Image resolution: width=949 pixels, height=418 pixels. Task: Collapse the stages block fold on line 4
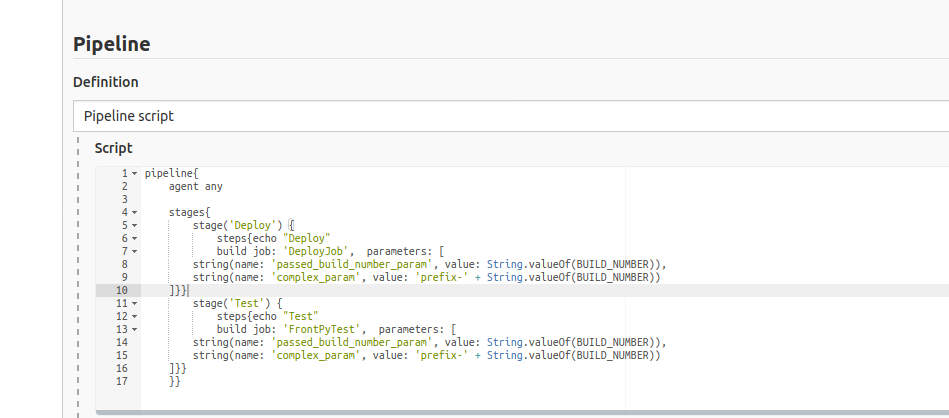[134, 212]
